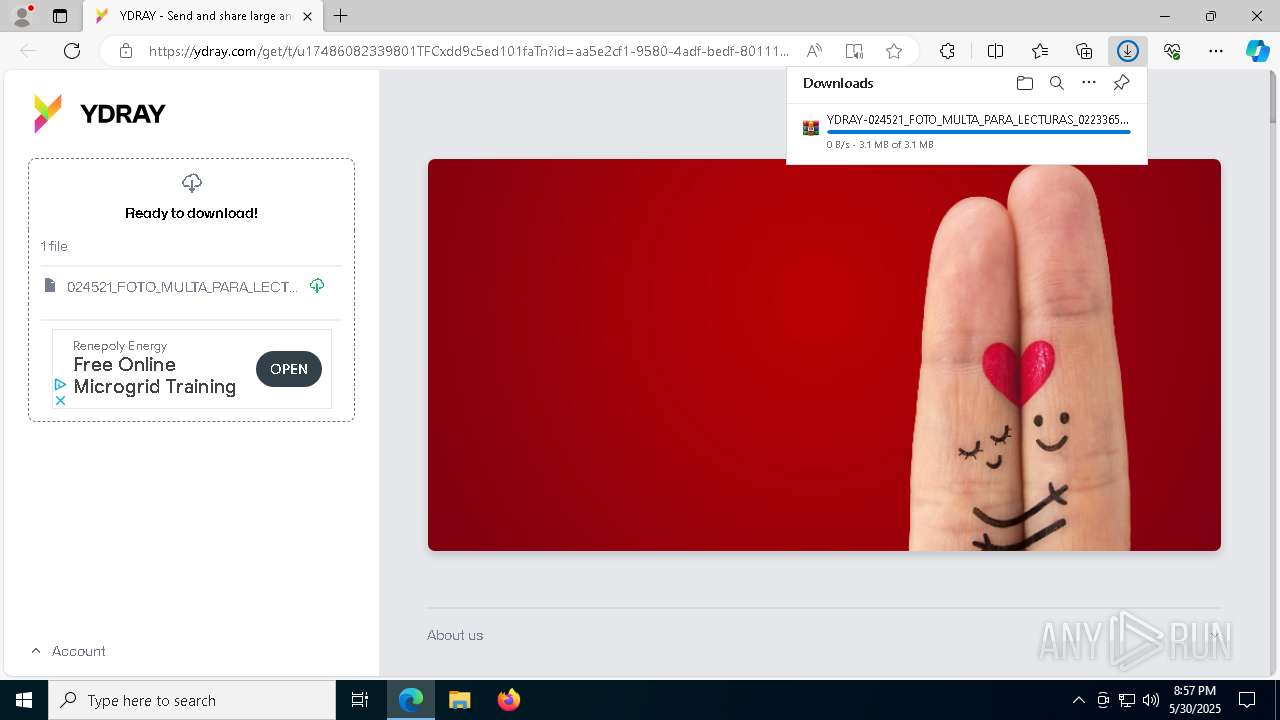Viewport: 1280px width, 720px height.
Task: Click the 024521_FOTO_MULTA_PARA_LECT file name
Action: click(x=183, y=287)
